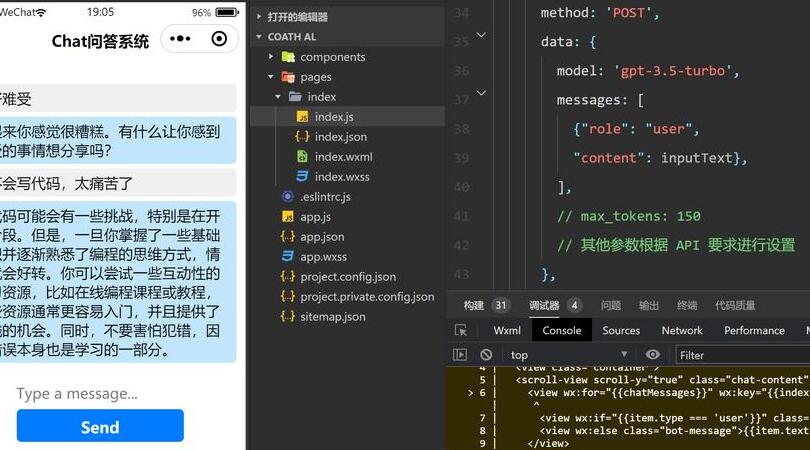Tap the Chat问答系统 title
This screenshot has height=450, width=810.
coord(100,41)
